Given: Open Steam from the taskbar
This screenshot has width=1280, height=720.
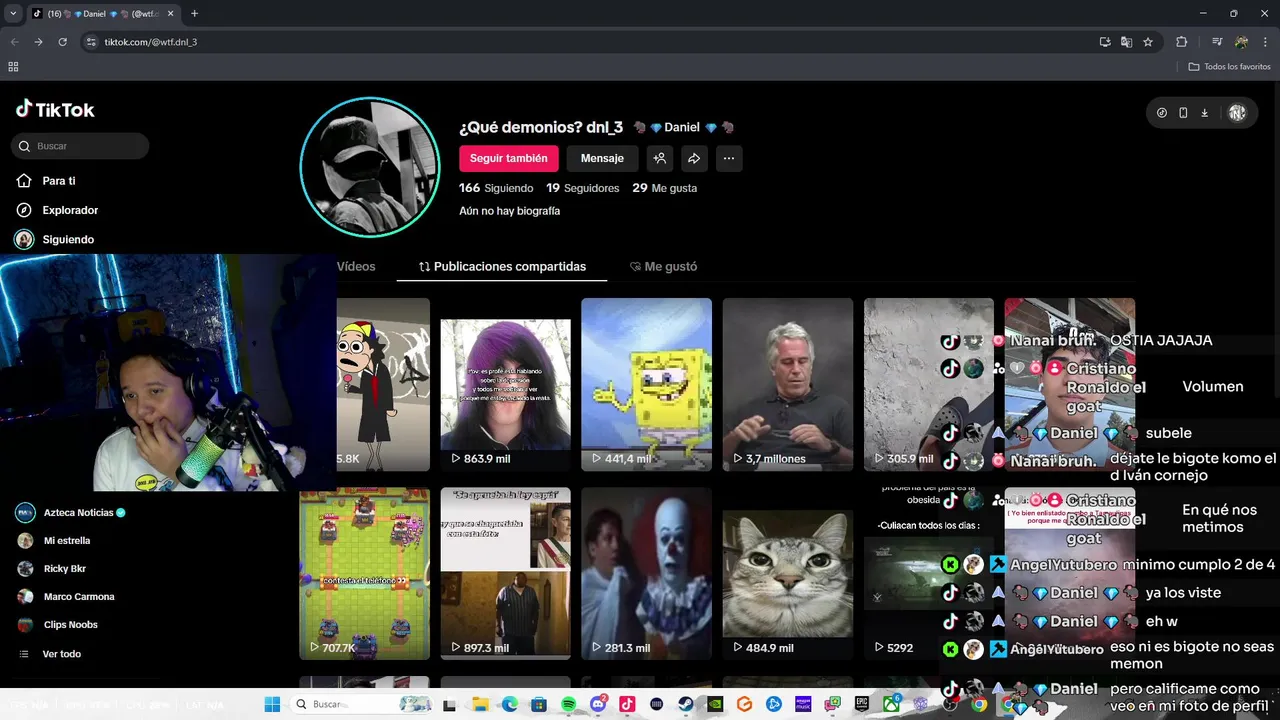Looking at the screenshot, I should [x=686, y=704].
